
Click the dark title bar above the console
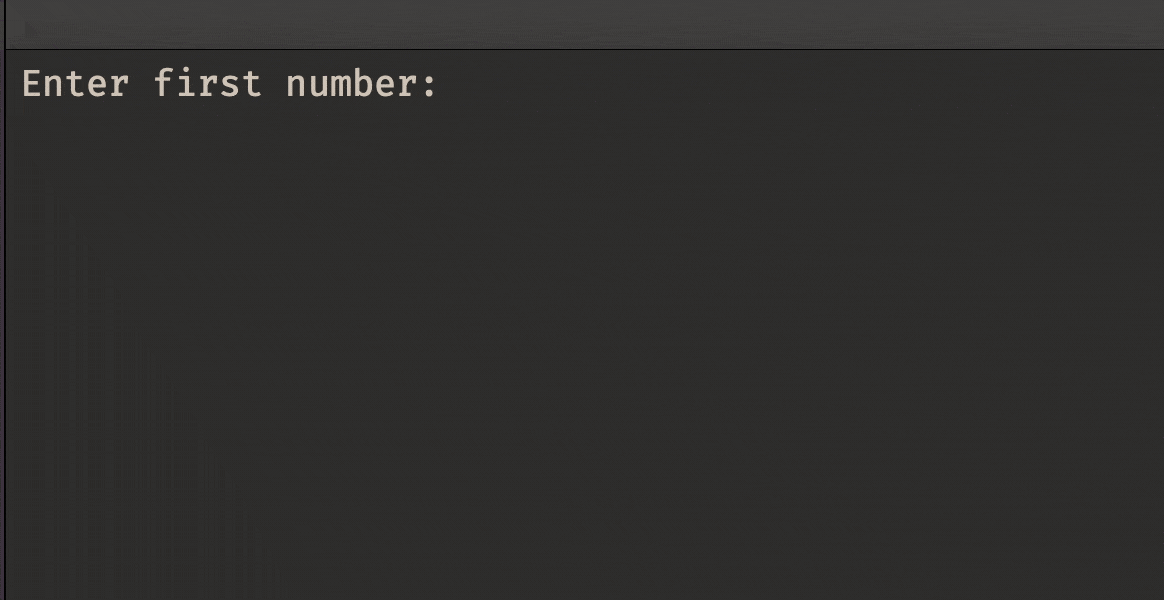(x=582, y=23)
